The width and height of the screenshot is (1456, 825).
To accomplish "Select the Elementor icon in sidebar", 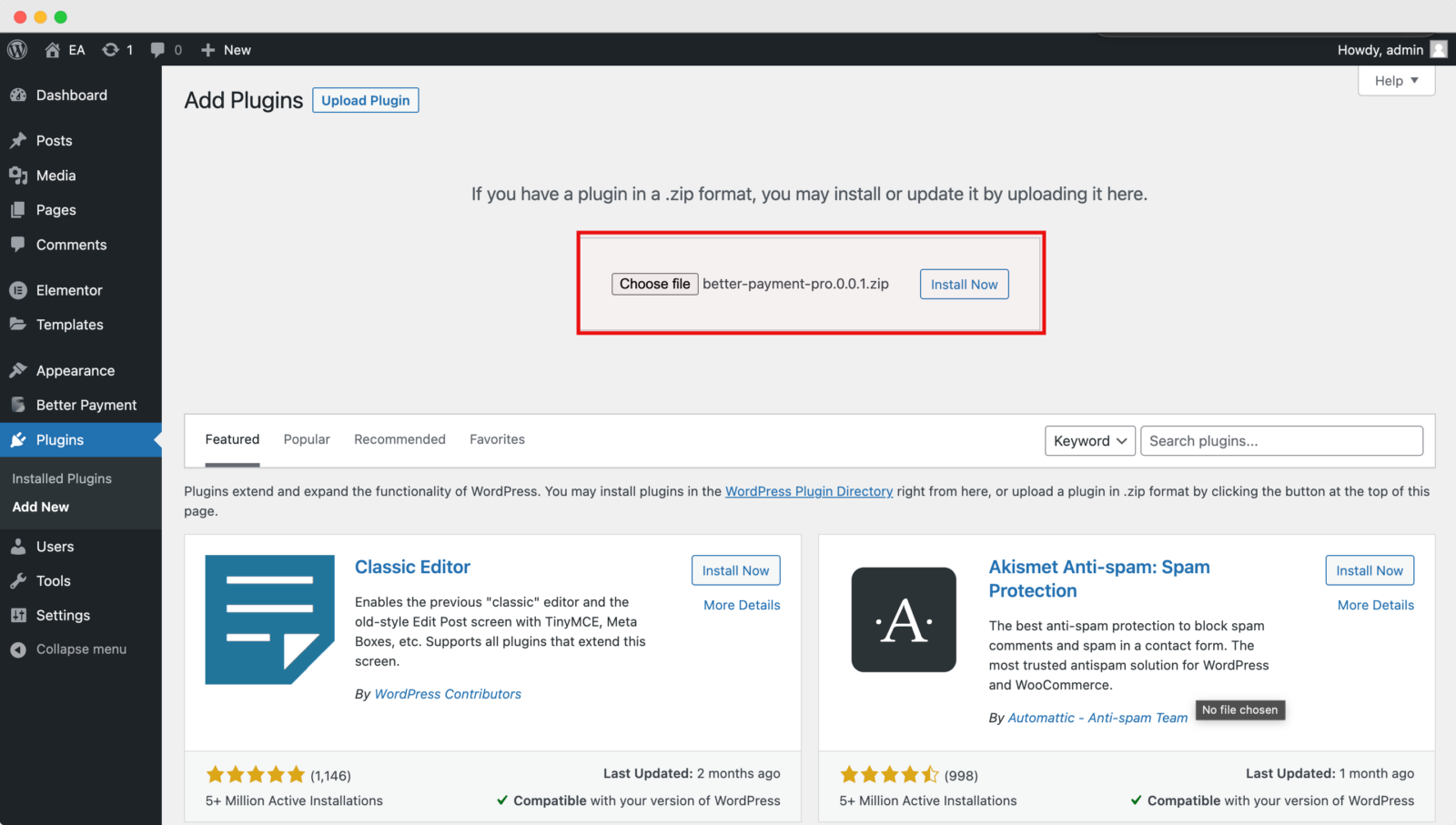I will 20,289.
